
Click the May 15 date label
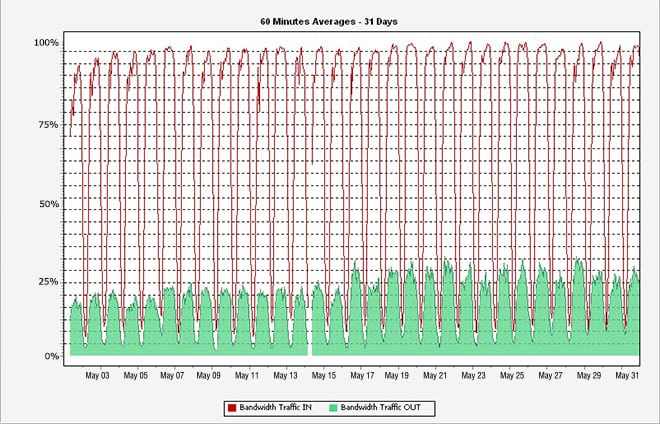324,375
